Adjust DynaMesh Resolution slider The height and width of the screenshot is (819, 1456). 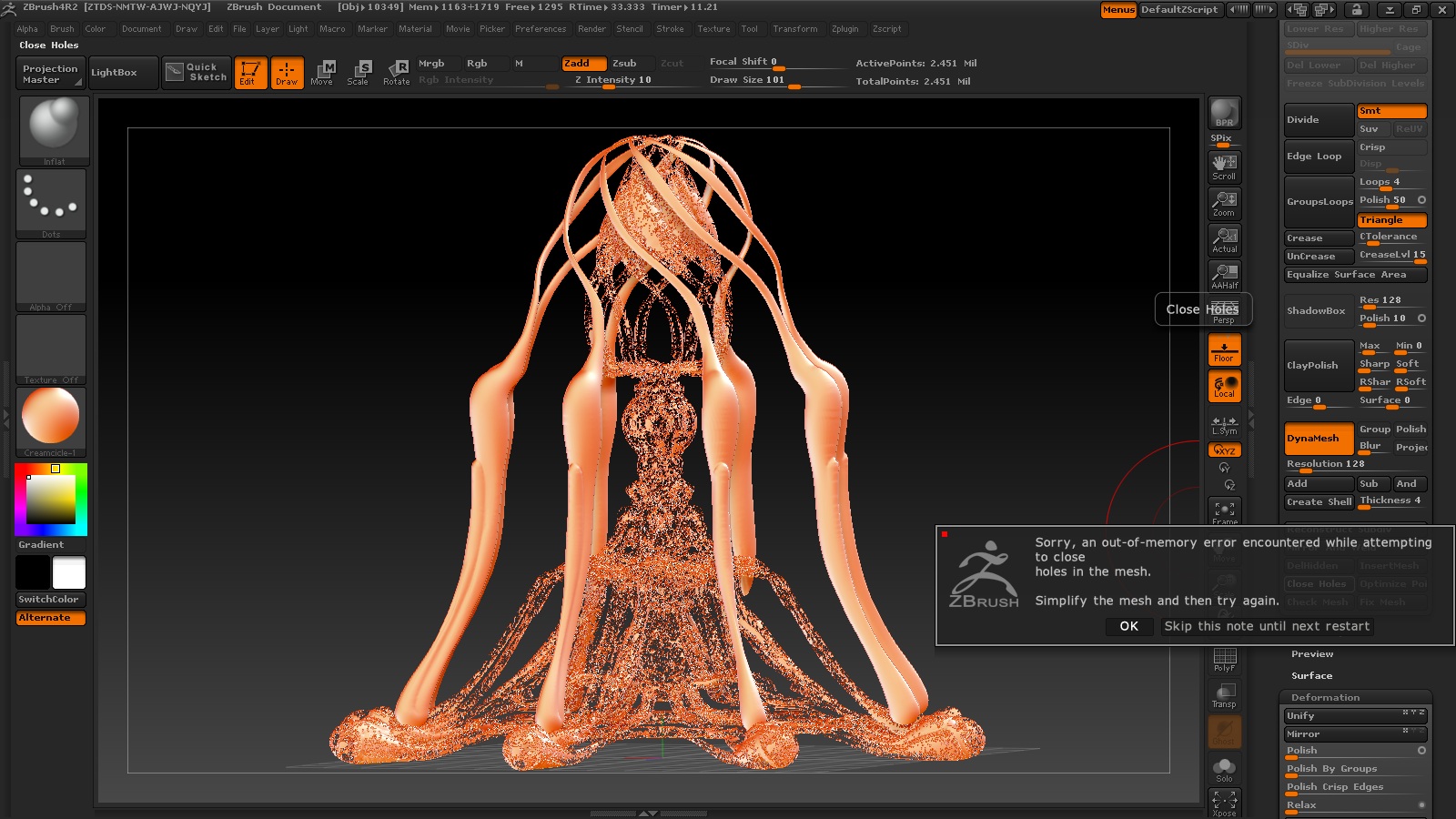tap(1355, 465)
